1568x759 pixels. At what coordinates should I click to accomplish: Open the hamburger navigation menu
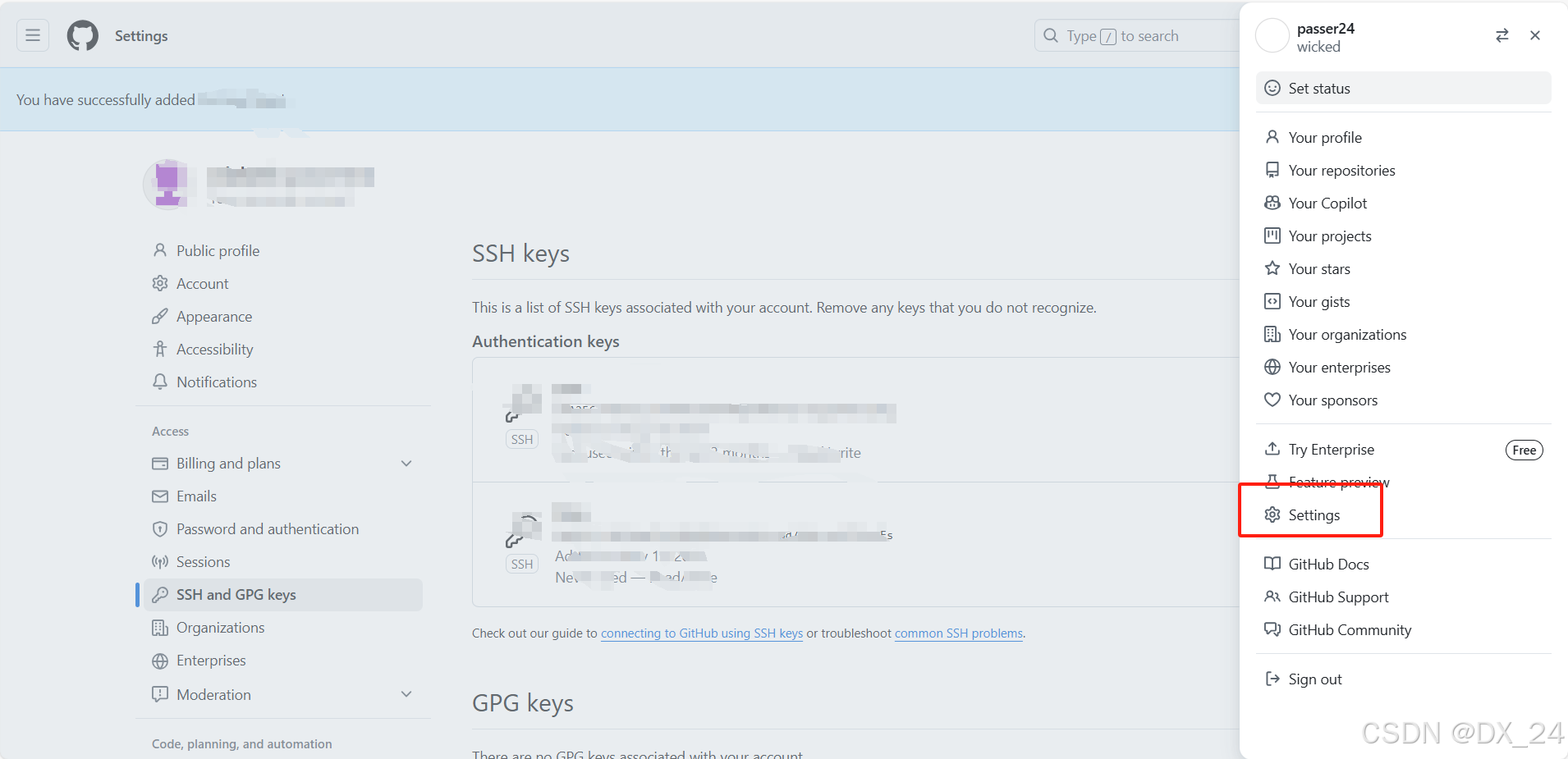(33, 35)
